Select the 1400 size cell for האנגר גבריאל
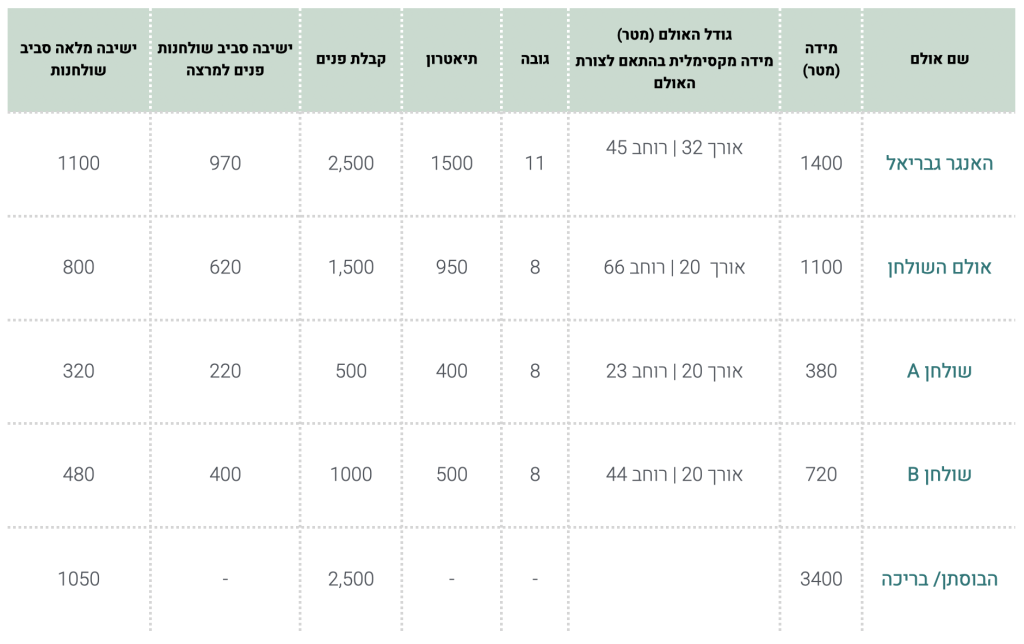The width and height of the screenshot is (1024, 644). tap(821, 163)
